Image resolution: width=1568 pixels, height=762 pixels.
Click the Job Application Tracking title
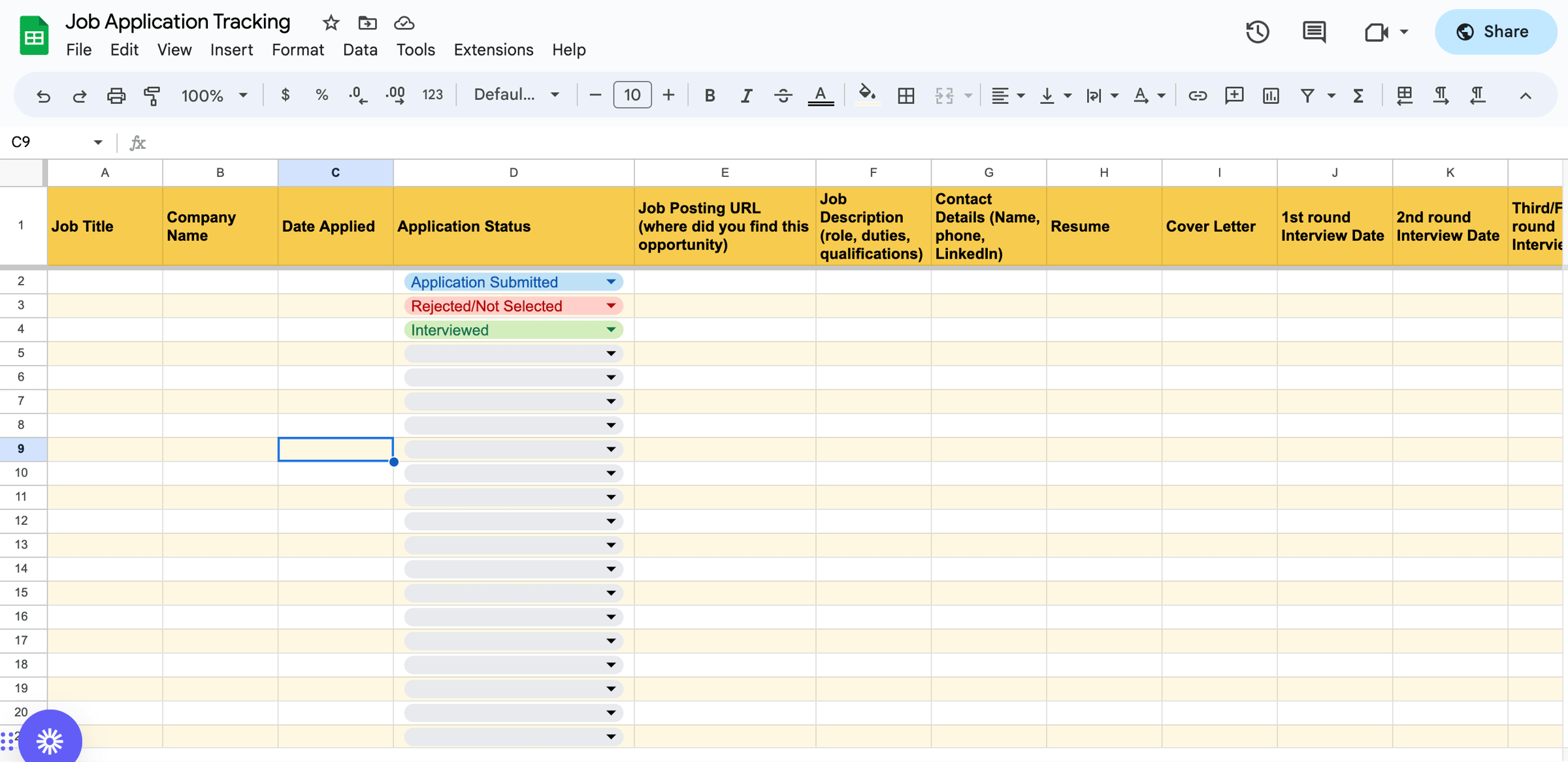click(178, 22)
